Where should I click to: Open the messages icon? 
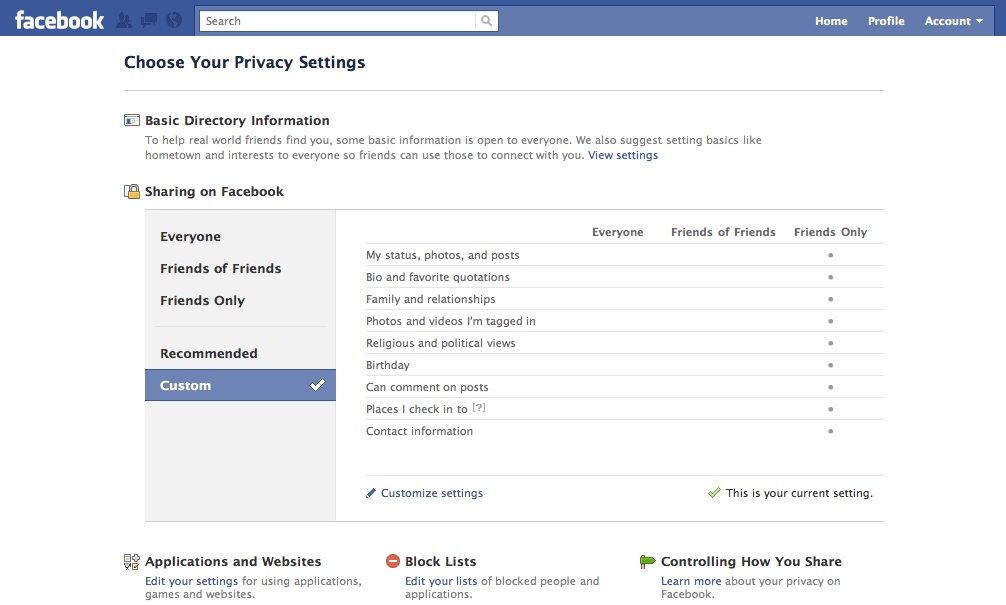pos(149,21)
